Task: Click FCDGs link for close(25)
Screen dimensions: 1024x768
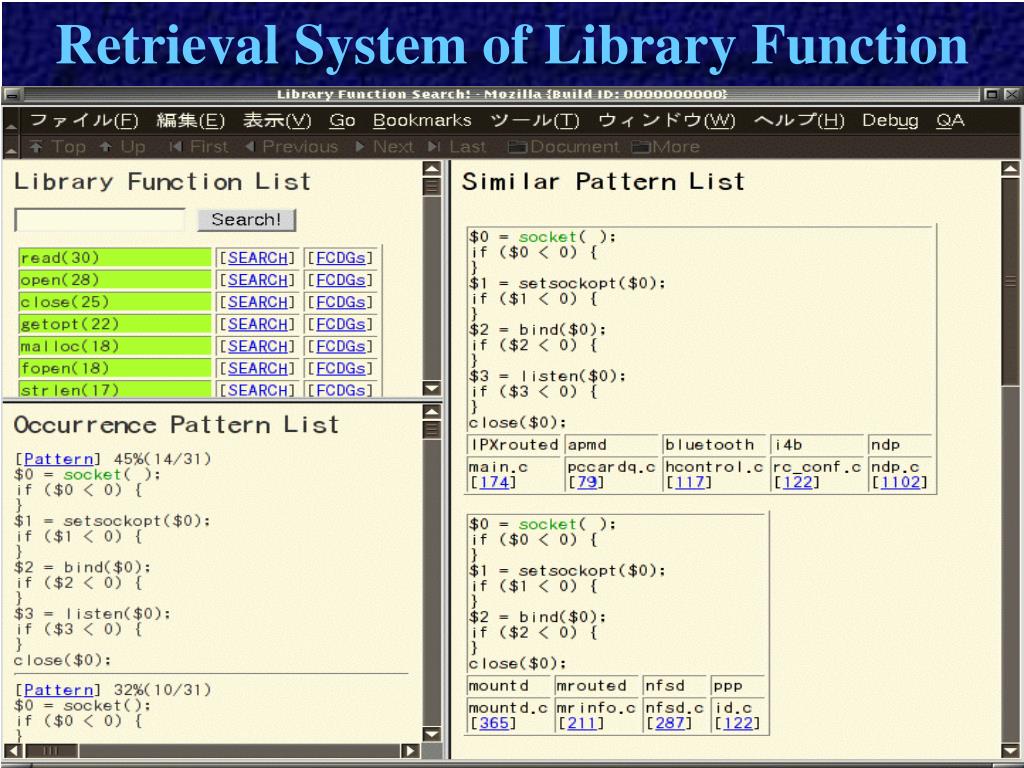Action: 340,302
